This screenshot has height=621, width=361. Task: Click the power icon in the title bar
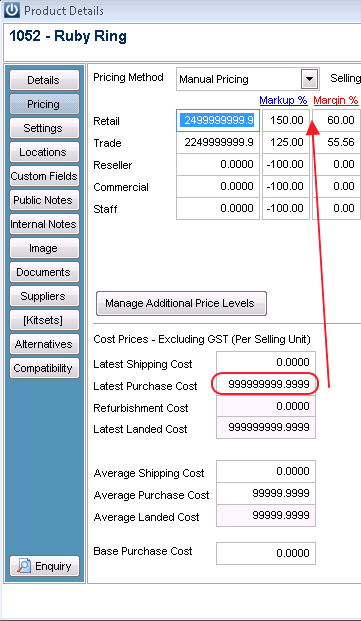pos(12,11)
